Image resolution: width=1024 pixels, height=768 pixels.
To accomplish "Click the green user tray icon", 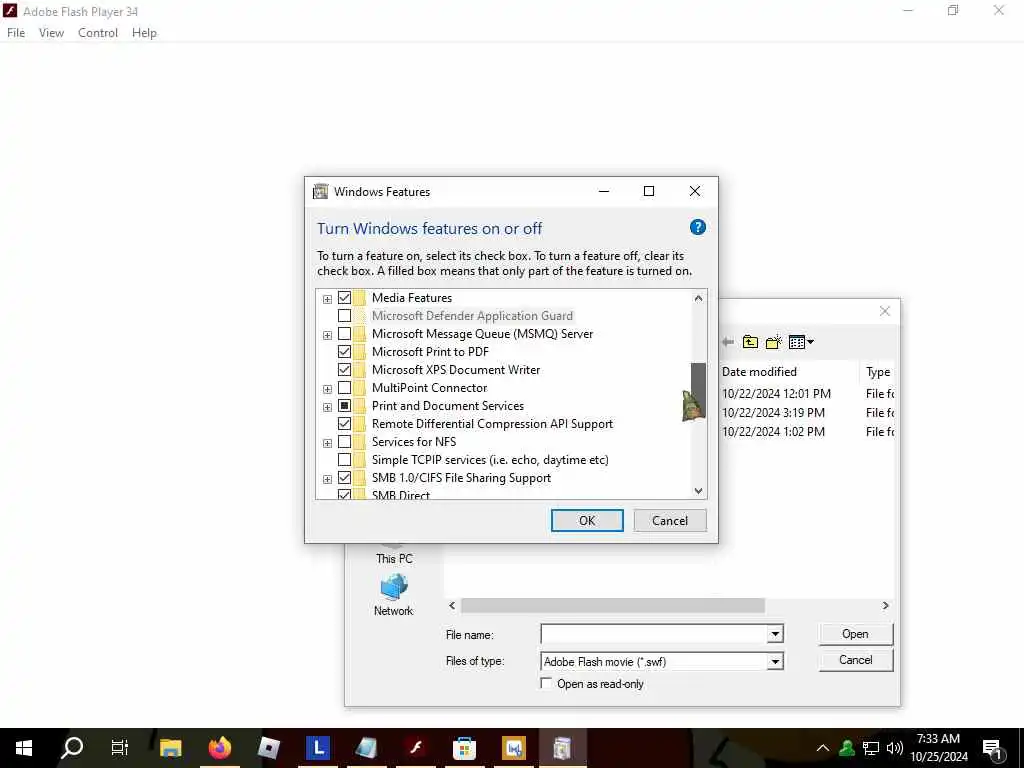I will pyautogui.click(x=847, y=748).
